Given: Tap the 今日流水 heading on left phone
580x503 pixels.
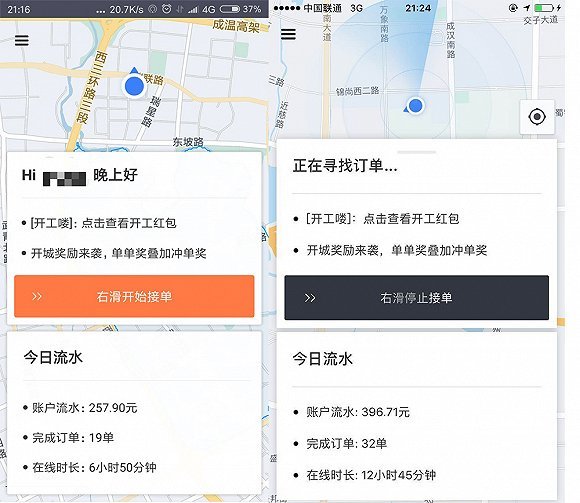Looking at the screenshot, I should pos(53,357).
